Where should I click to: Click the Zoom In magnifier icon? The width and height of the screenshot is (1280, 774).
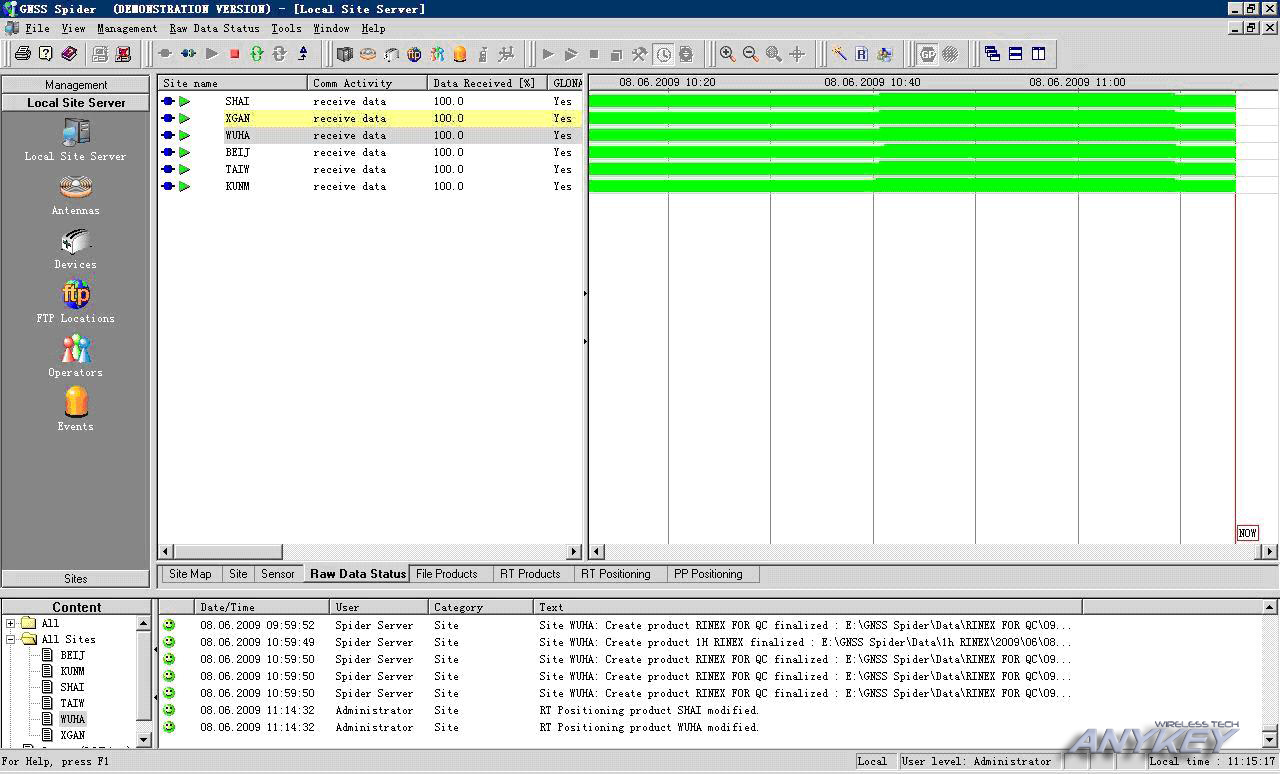point(728,54)
